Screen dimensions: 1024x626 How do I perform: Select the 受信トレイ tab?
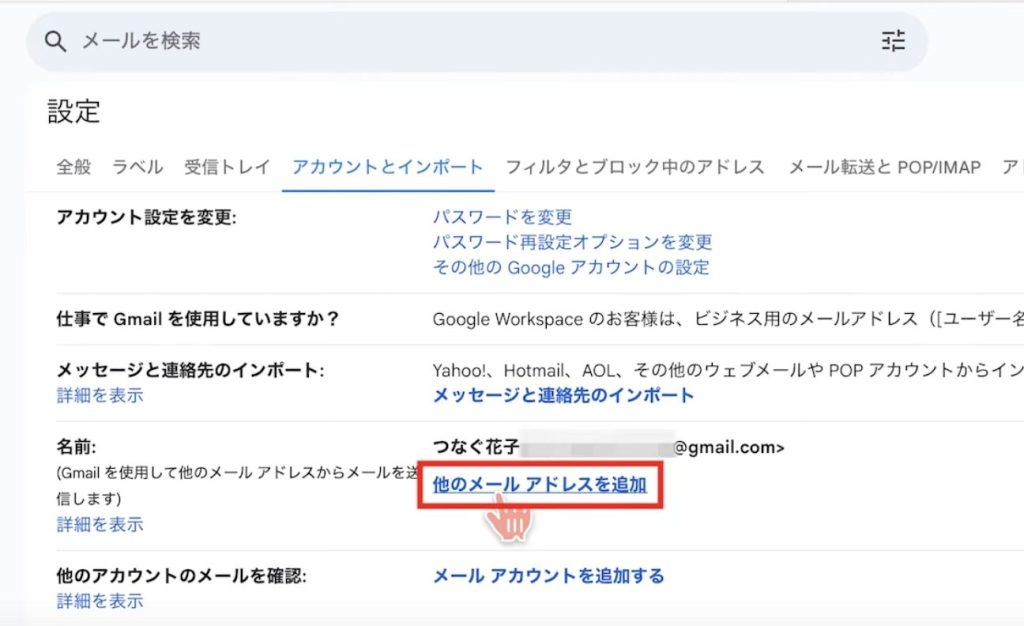tap(227, 167)
